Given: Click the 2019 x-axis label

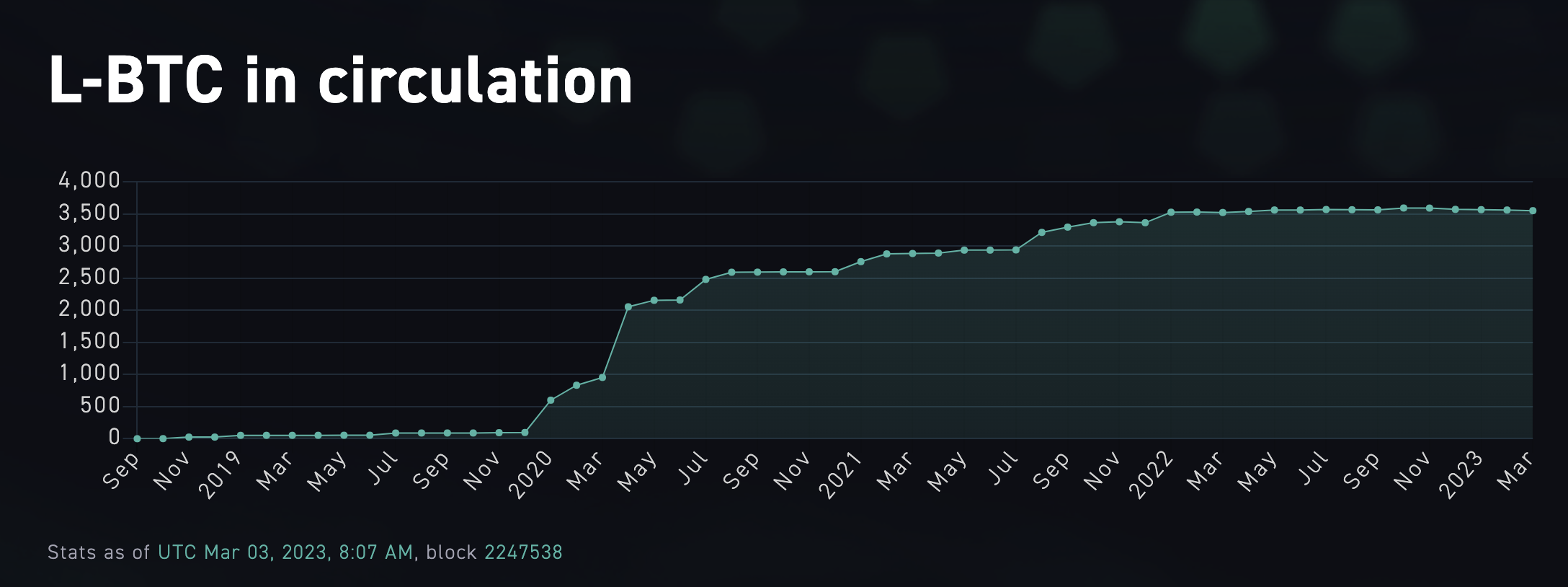Looking at the screenshot, I should (220, 475).
